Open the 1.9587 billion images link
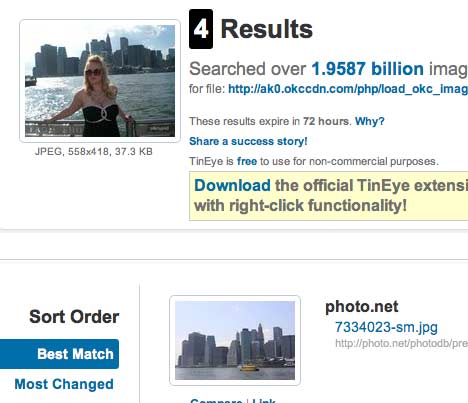This screenshot has width=468, height=403. (368, 69)
